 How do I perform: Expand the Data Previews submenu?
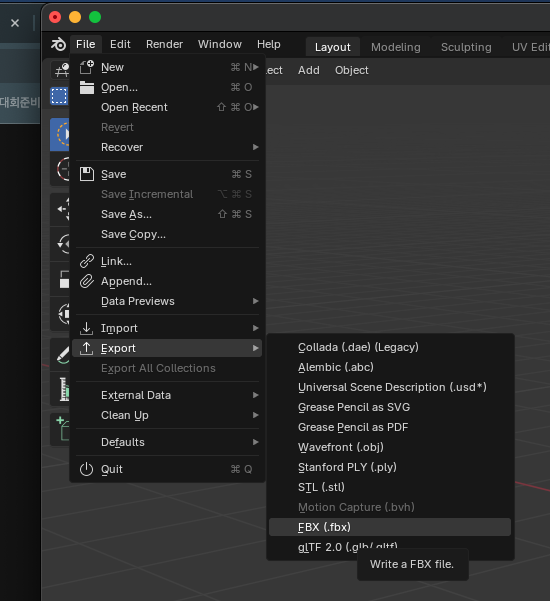point(167,301)
